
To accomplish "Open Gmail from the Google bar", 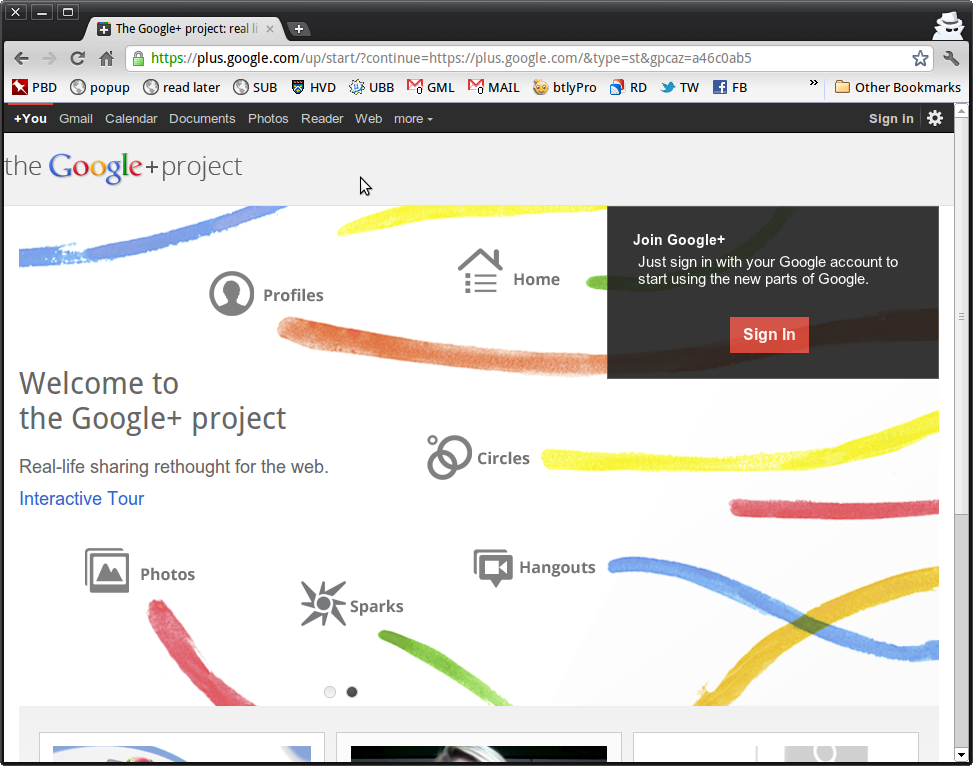I will (x=76, y=119).
